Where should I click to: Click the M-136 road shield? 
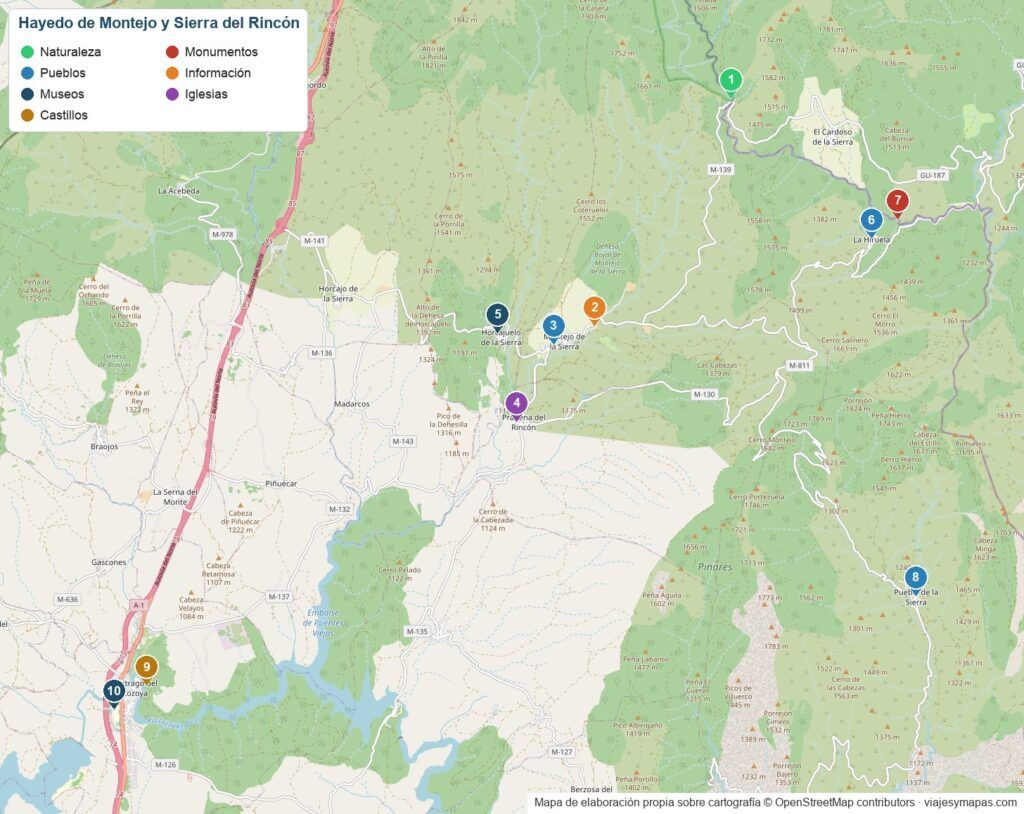coord(322,353)
